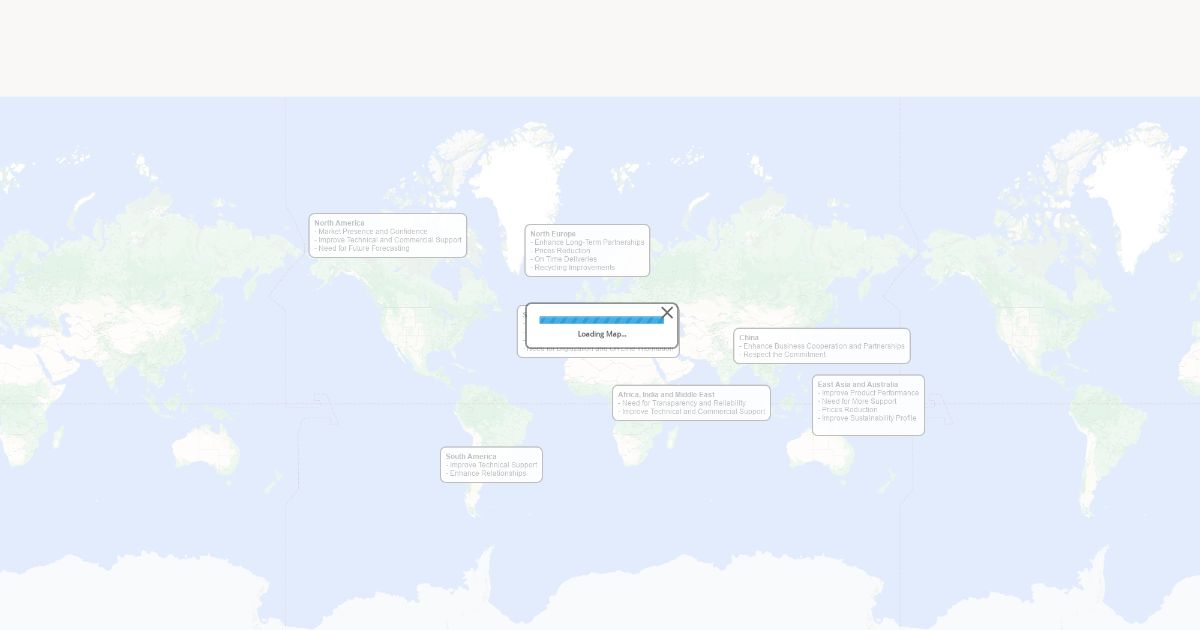The width and height of the screenshot is (1200, 630).
Task: Click 'Need for More Support' line
Action: (x=857, y=401)
